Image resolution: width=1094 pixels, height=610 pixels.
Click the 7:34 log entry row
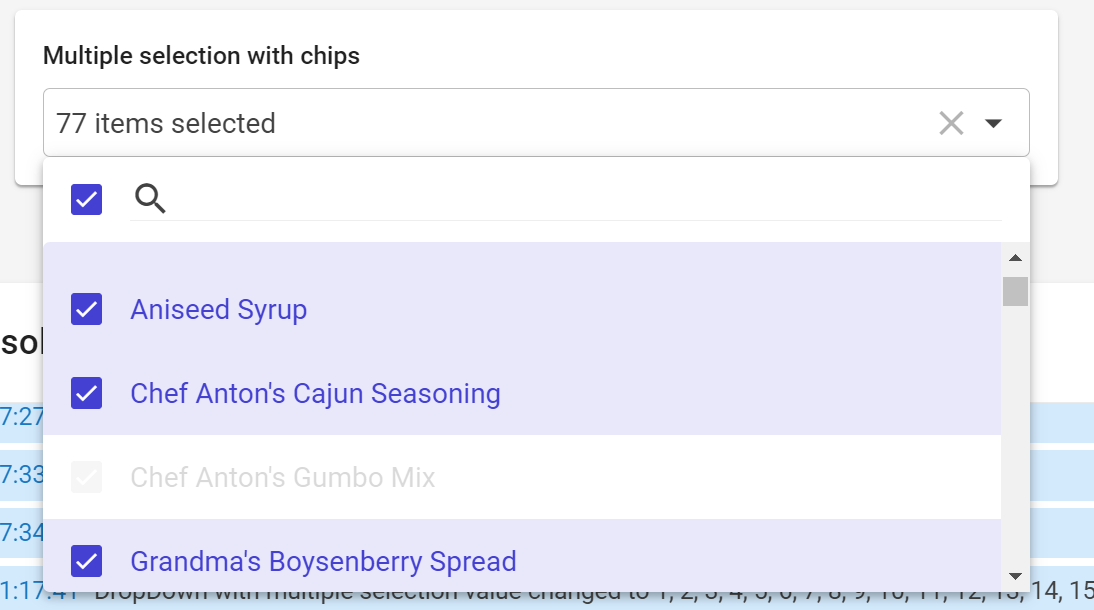[21, 533]
